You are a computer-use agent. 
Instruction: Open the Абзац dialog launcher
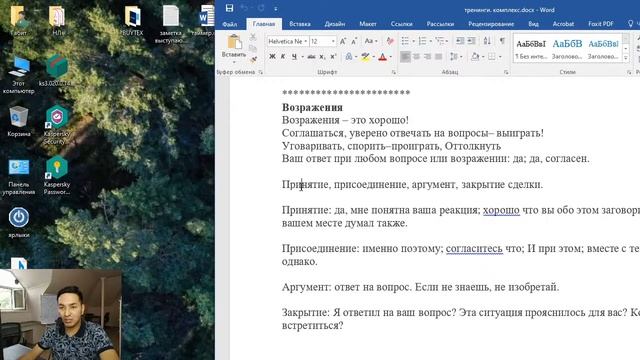pos(506,72)
